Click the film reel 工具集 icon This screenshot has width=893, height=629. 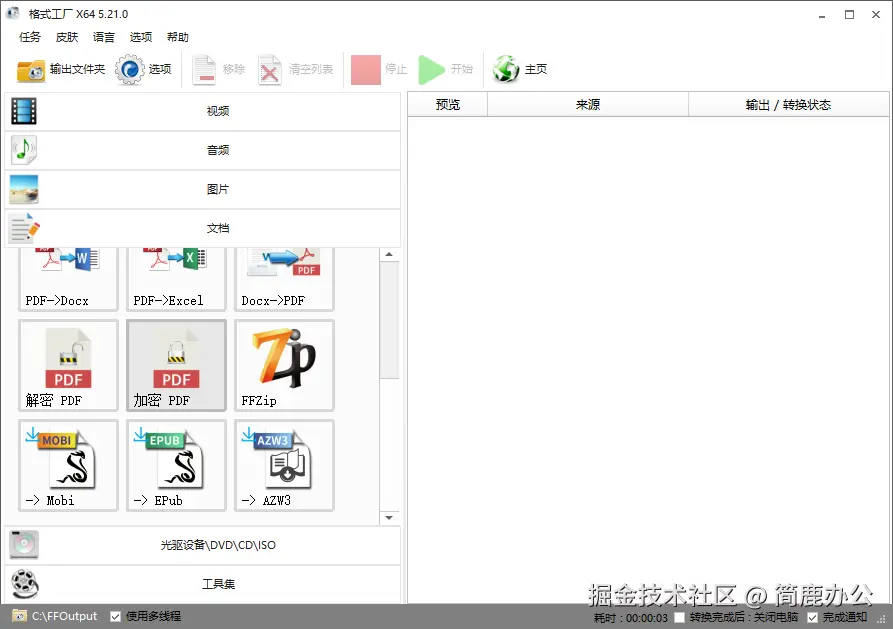click(24, 584)
